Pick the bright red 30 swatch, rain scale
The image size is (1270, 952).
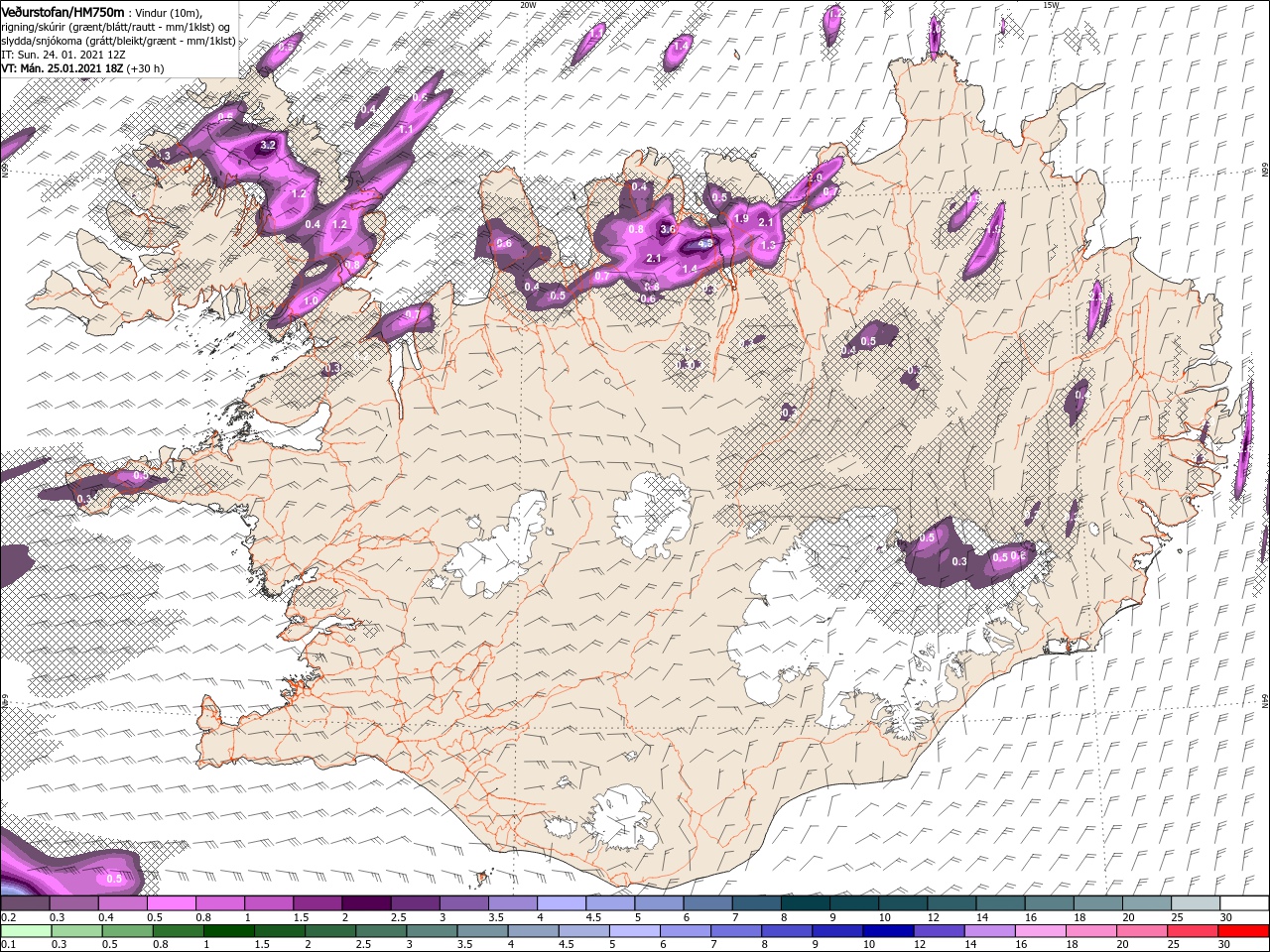pos(1243,931)
